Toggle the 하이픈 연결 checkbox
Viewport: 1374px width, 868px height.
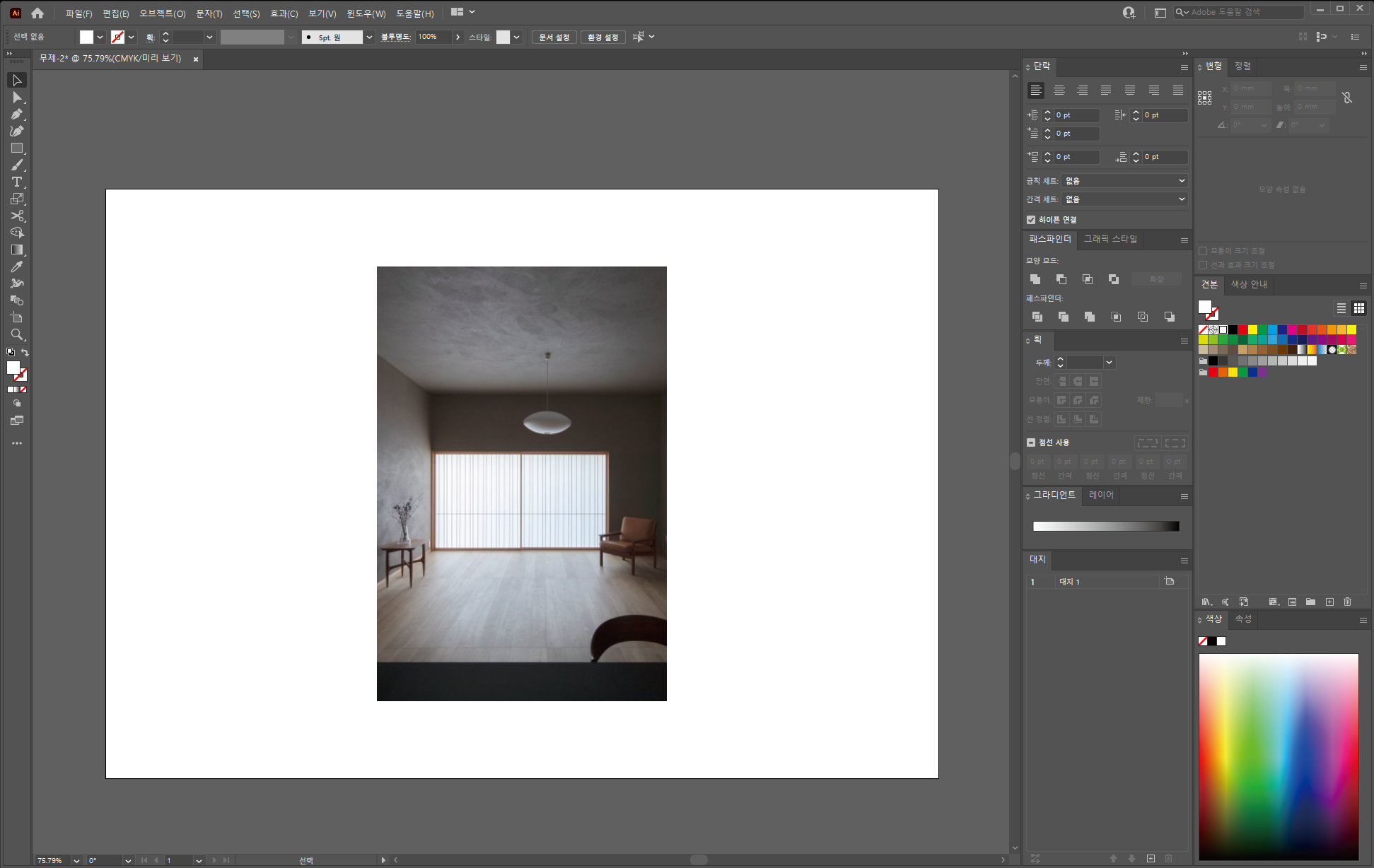click(1031, 220)
